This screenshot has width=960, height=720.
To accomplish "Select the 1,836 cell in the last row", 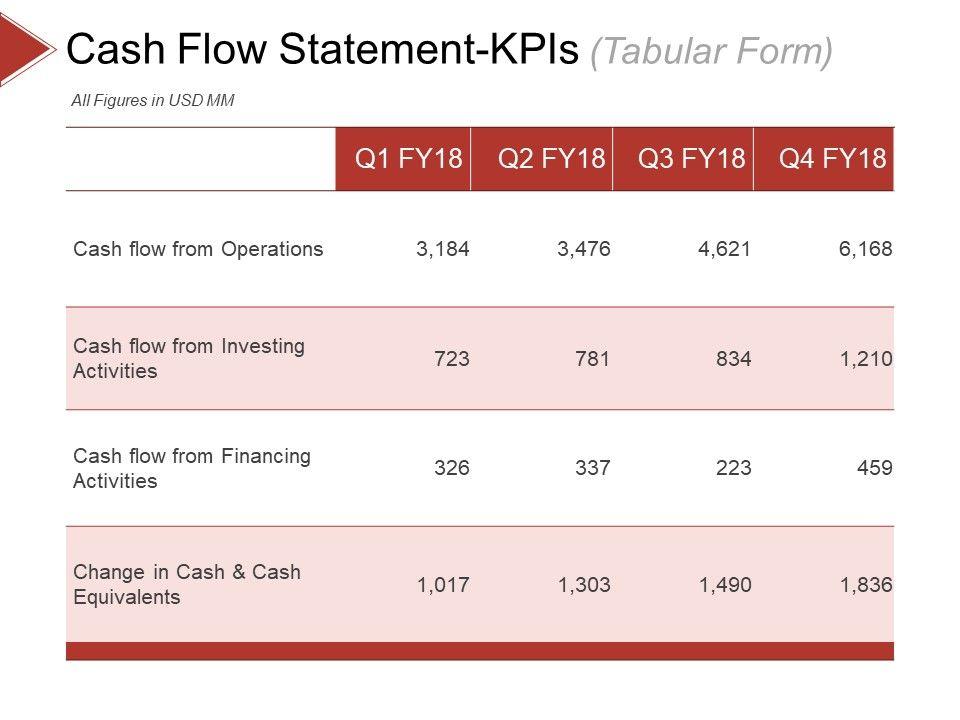I will click(866, 584).
